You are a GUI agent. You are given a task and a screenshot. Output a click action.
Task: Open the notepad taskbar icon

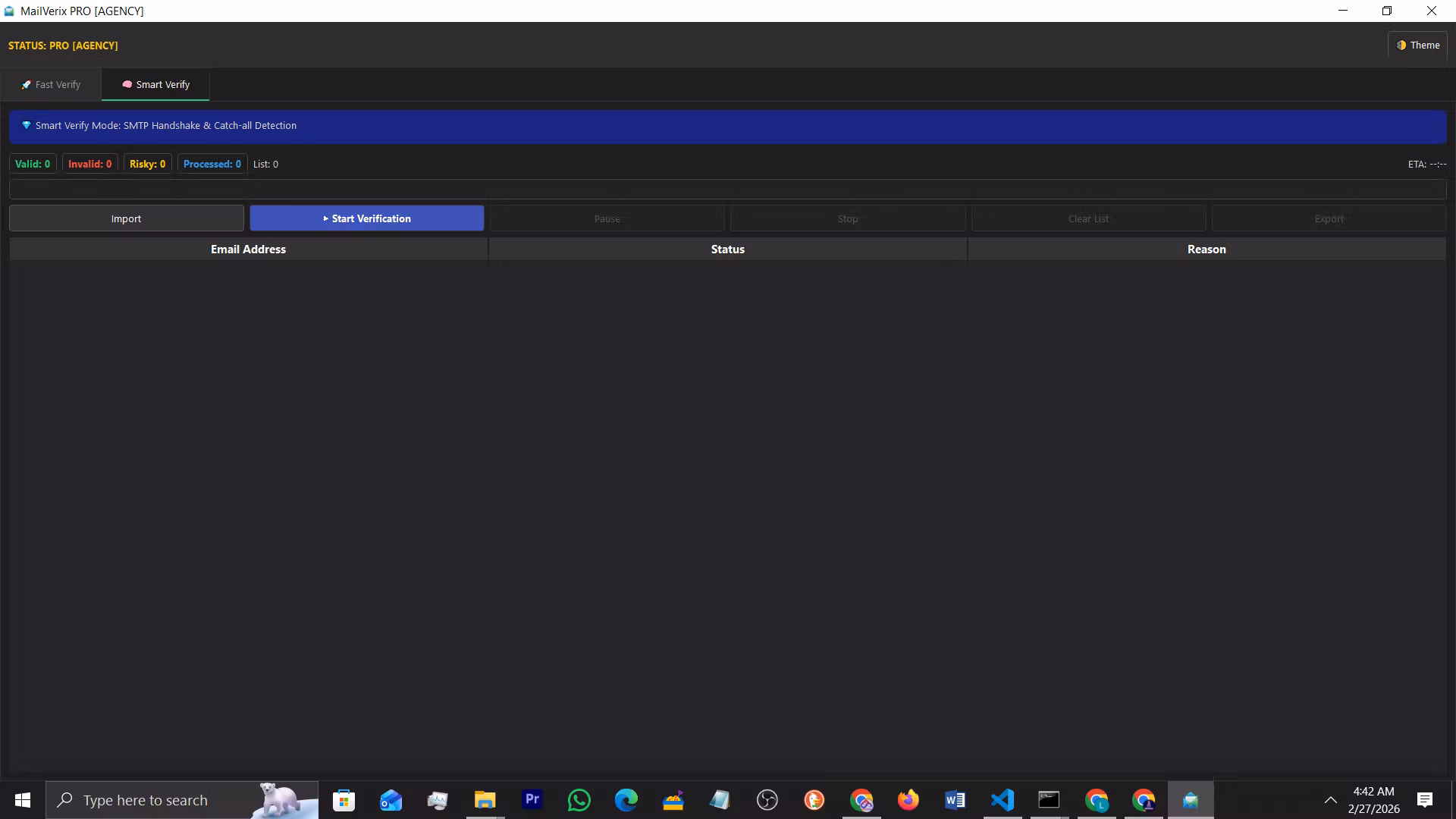pyautogui.click(x=720, y=800)
